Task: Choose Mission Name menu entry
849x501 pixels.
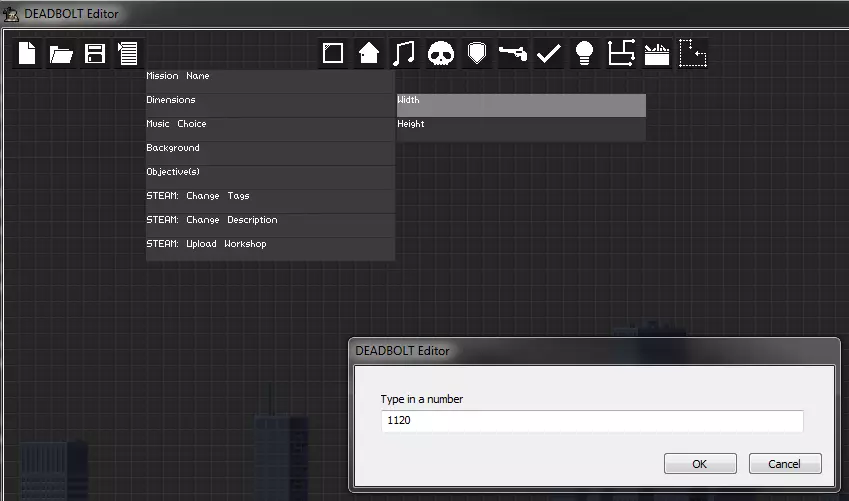Action: tap(270, 81)
